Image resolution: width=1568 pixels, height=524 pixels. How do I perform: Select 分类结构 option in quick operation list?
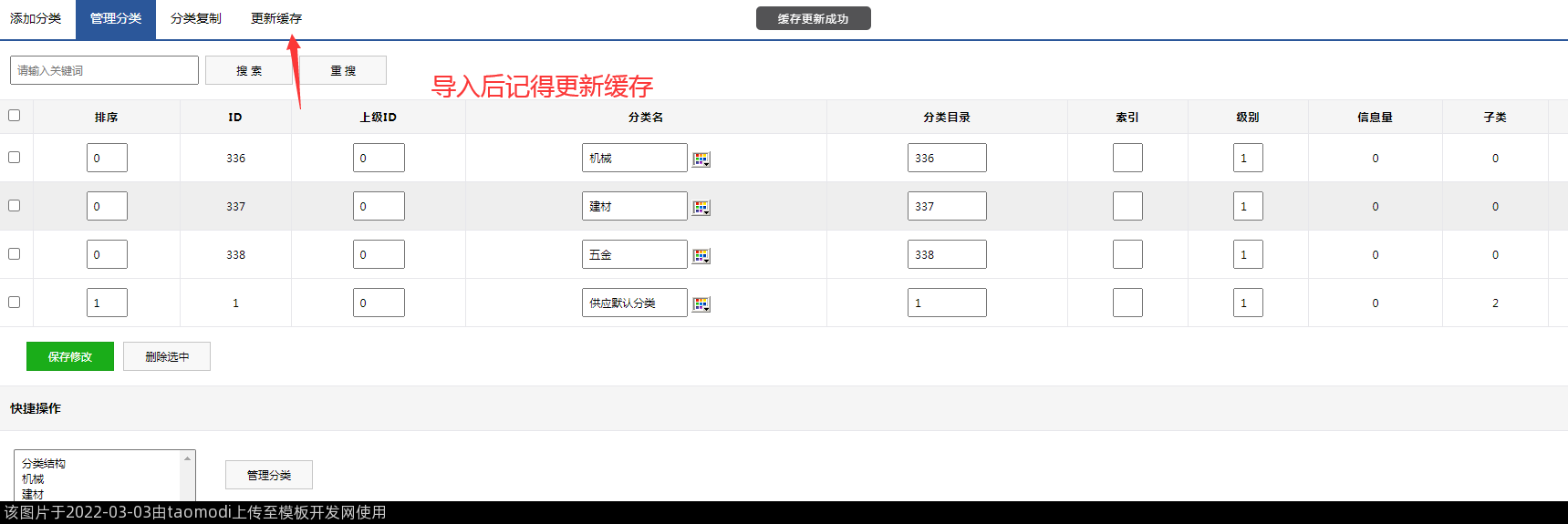click(x=44, y=464)
